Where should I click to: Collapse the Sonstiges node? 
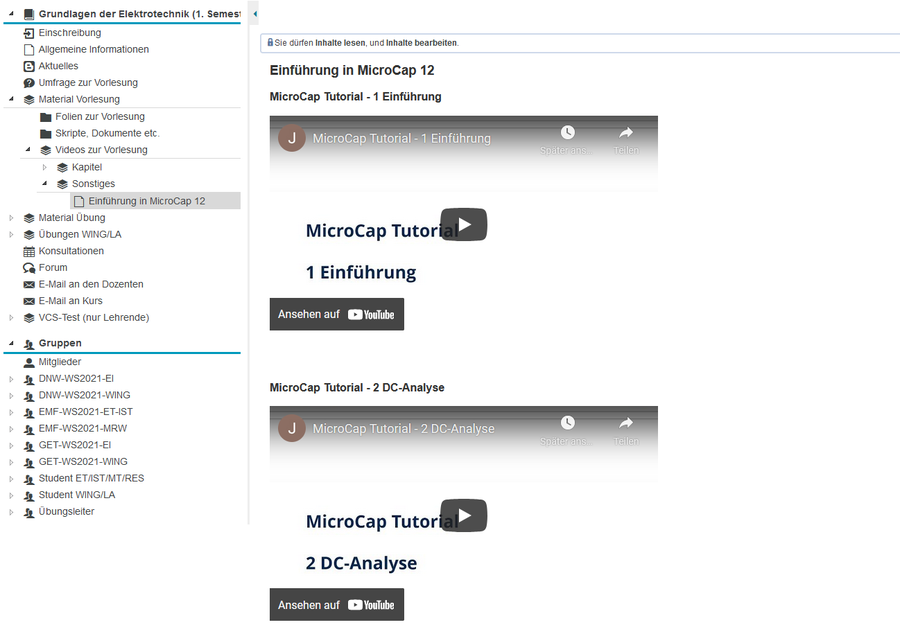point(45,183)
